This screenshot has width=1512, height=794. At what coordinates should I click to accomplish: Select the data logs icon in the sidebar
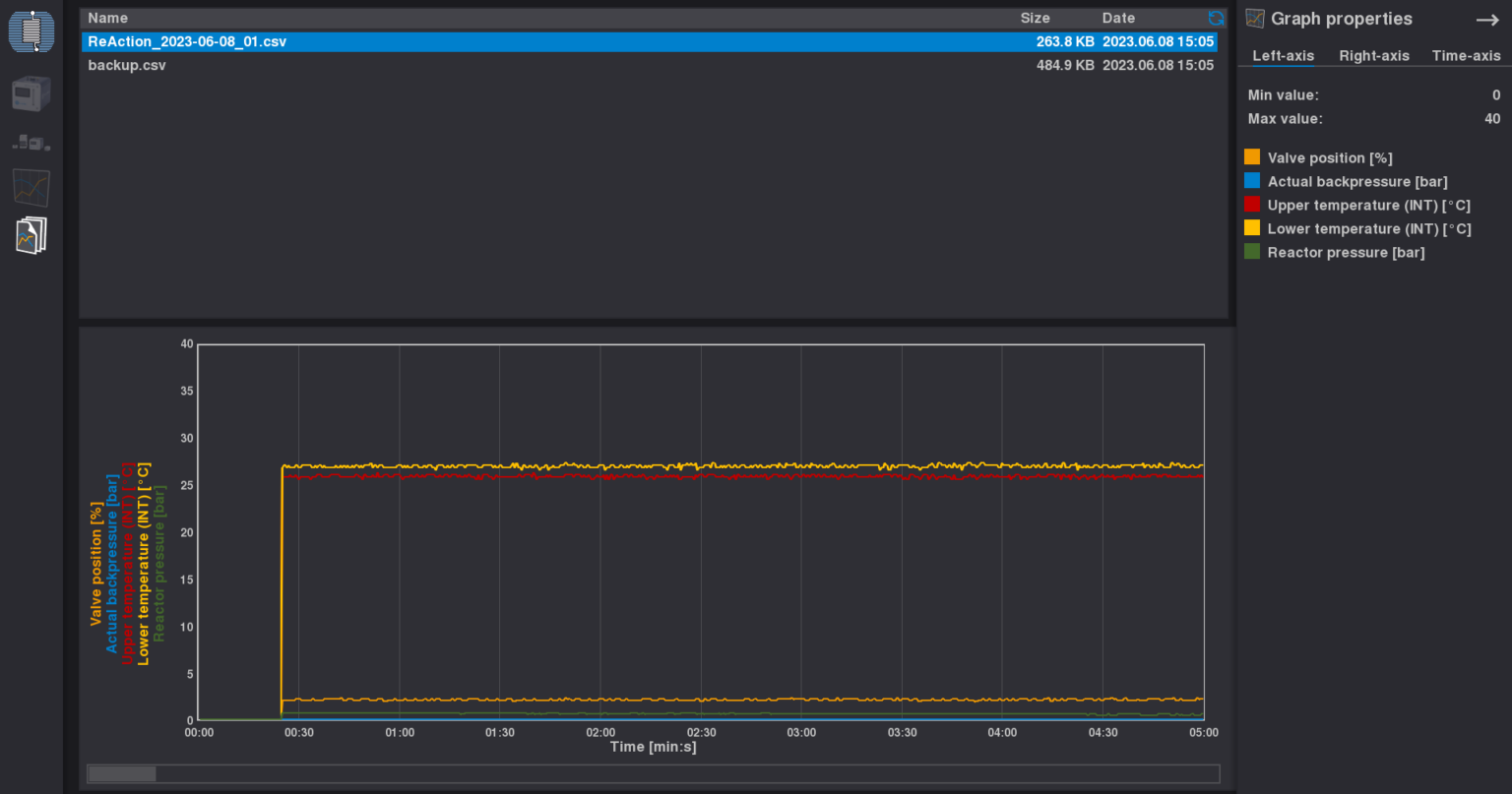coord(31,234)
